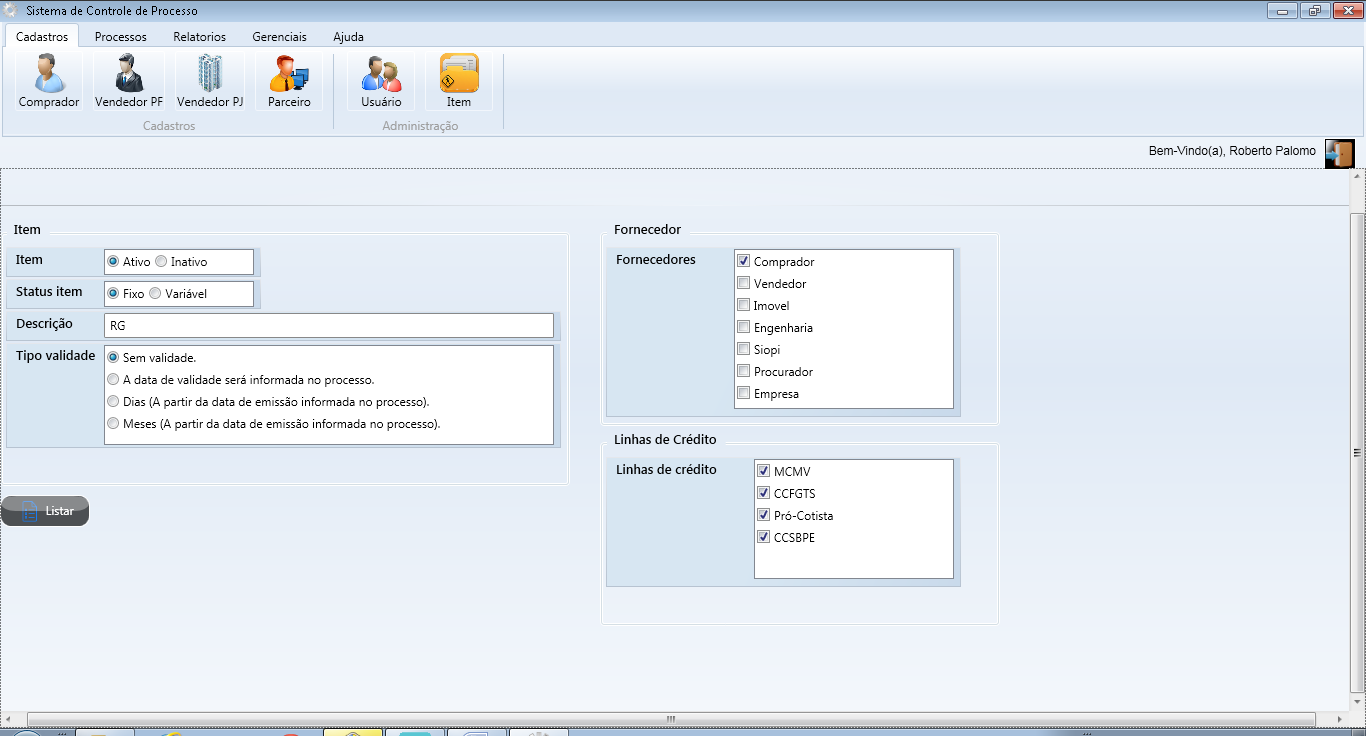This screenshot has height=736, width=1366.
Task: Check the Siopi checkbox
Action: [x=743, y=349]
